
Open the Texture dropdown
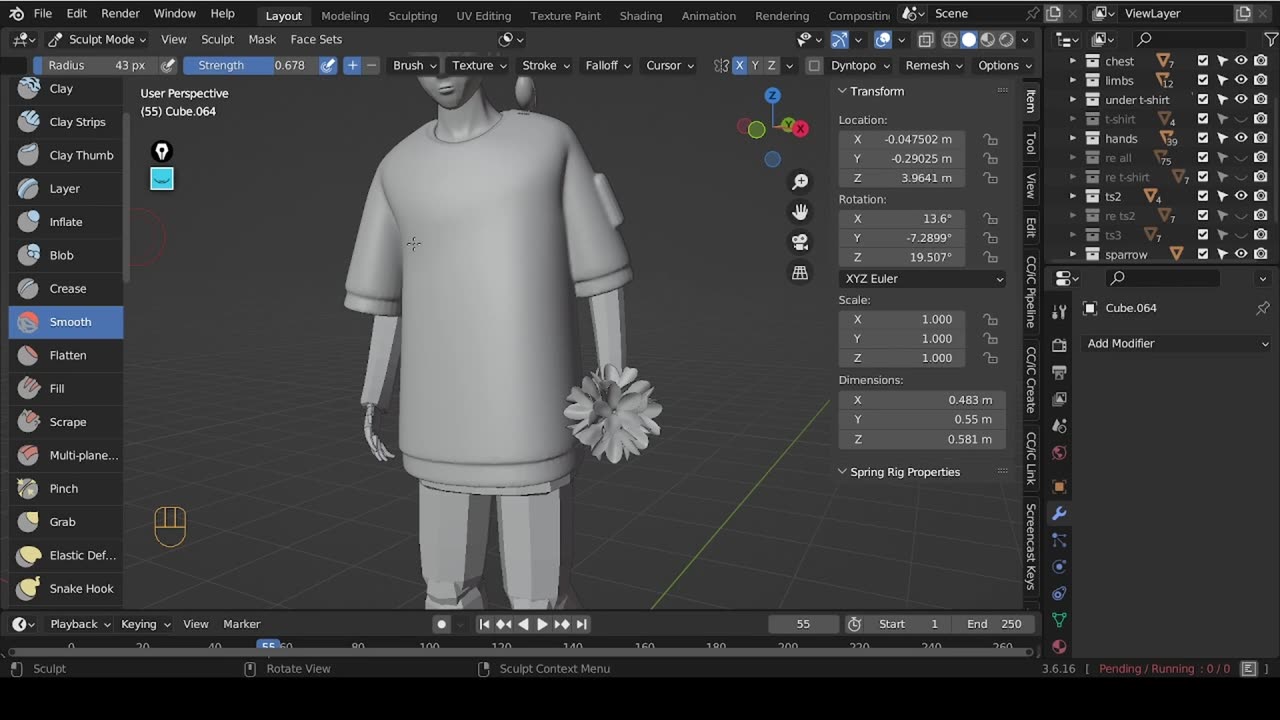(479, 65)
